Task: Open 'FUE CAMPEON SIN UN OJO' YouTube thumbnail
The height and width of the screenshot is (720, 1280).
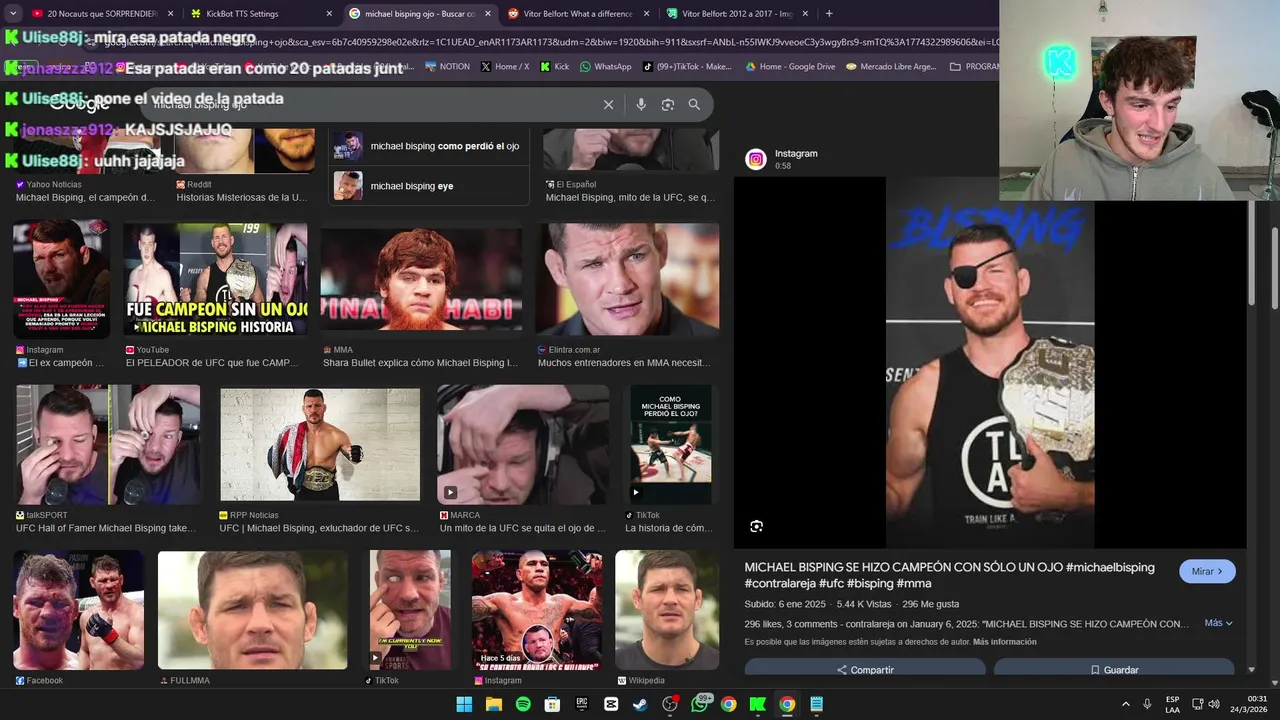Action: click(215, 278)
